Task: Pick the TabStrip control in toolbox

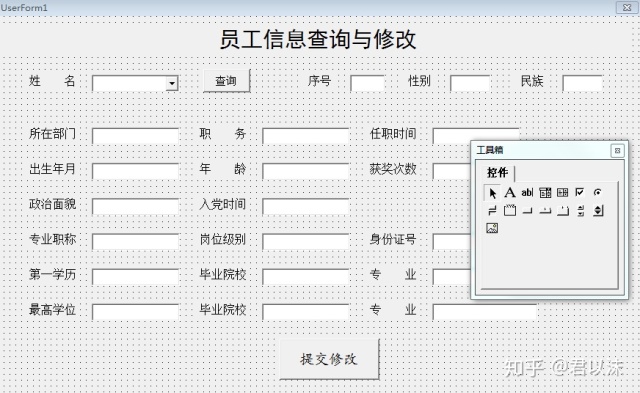Action: point(545,211)
